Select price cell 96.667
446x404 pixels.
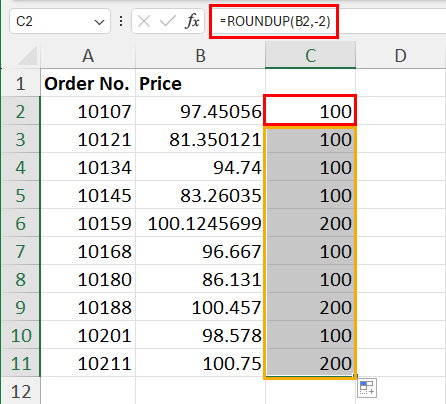coord(200,251)
